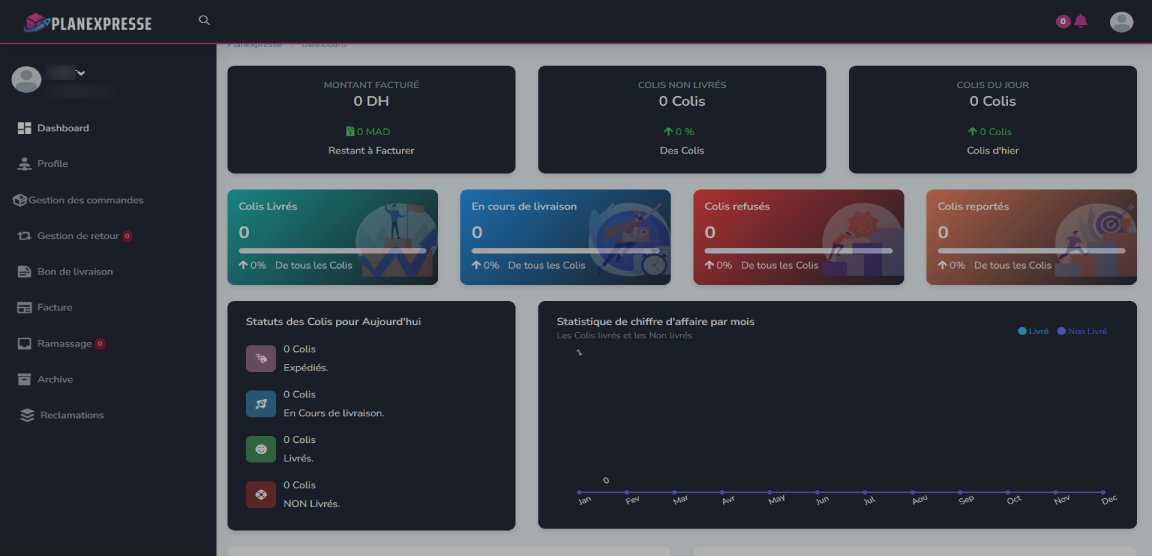Click the Archive box icon in sidebar
Image resolution: width=1152 pixels, height=556 pixels.
pos(25,380)
